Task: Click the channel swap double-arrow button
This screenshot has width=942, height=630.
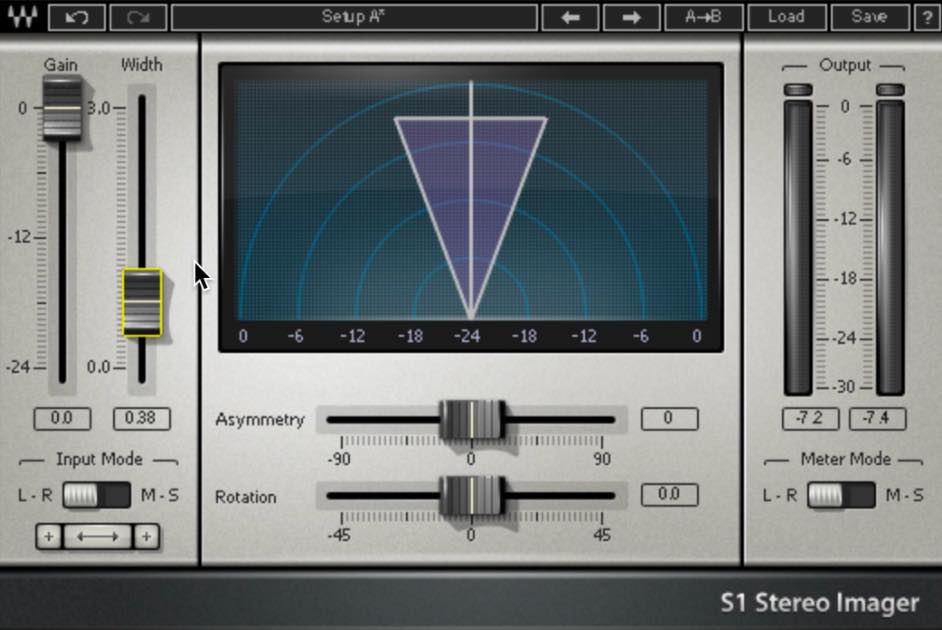Action: tap(97, 536)
